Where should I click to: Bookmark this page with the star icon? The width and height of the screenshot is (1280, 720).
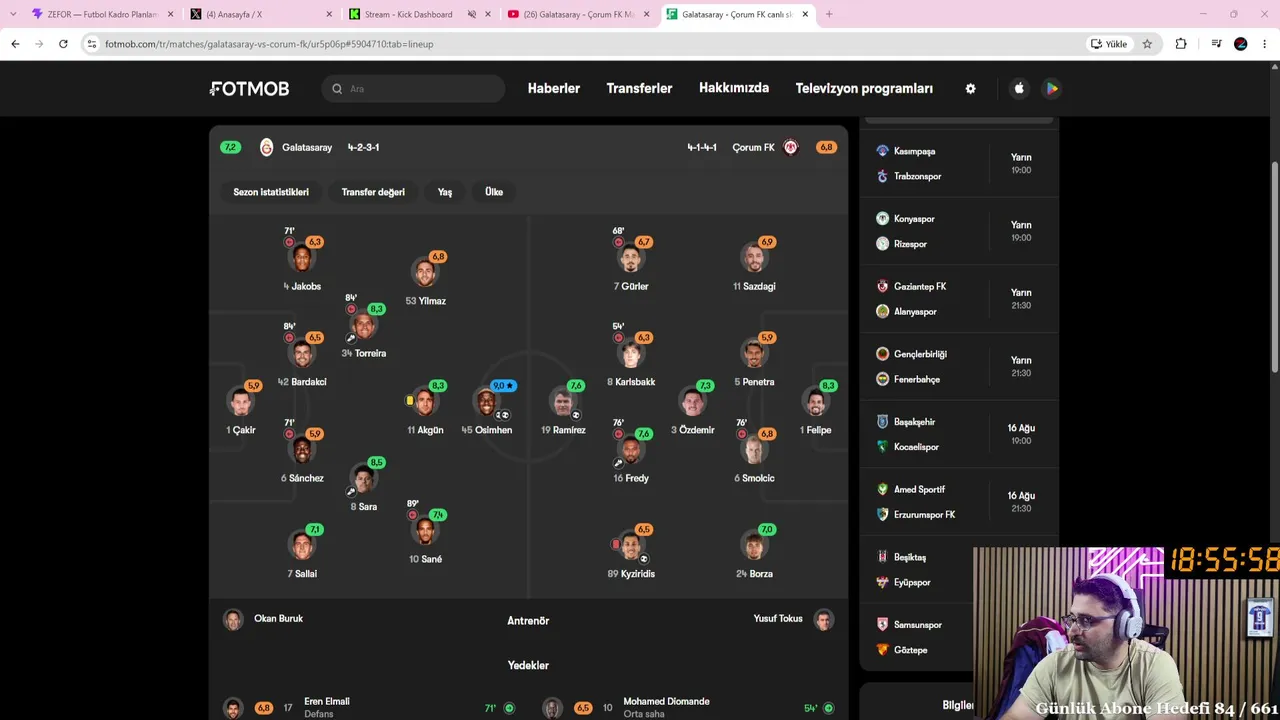pos(1147,44)
